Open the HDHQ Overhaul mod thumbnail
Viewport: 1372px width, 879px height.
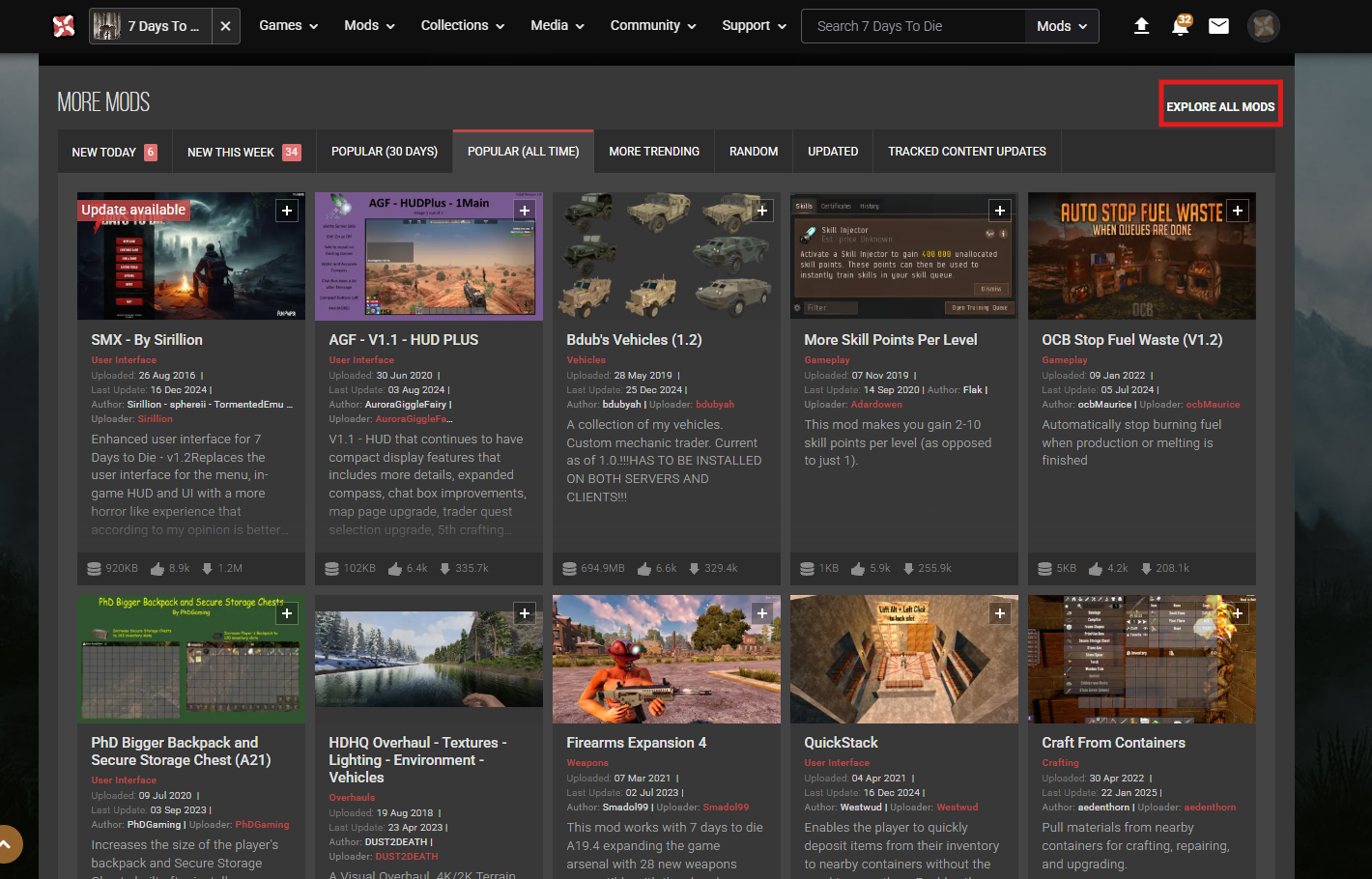coord(429,659)
